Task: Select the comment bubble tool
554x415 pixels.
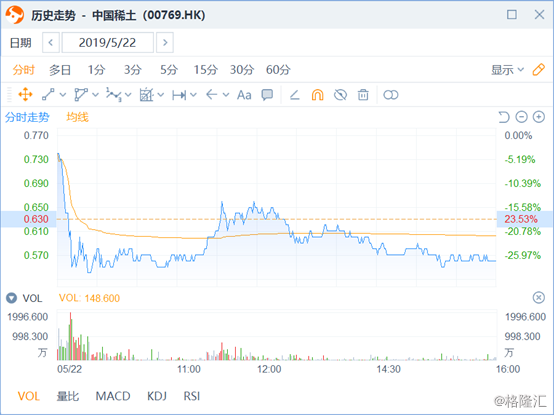Action: (267, 95)
